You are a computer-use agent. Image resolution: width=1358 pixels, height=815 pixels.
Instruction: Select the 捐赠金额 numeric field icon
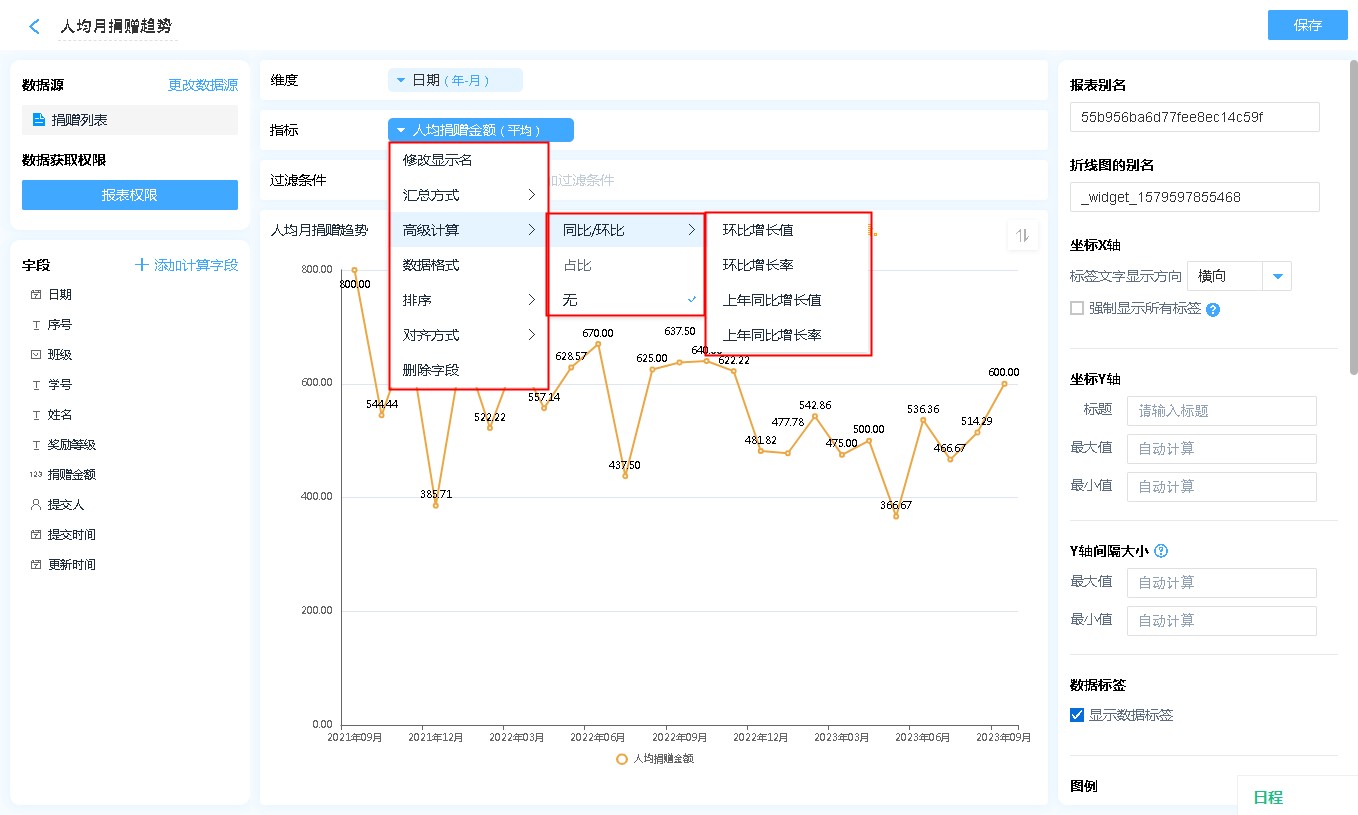[36, 475]
